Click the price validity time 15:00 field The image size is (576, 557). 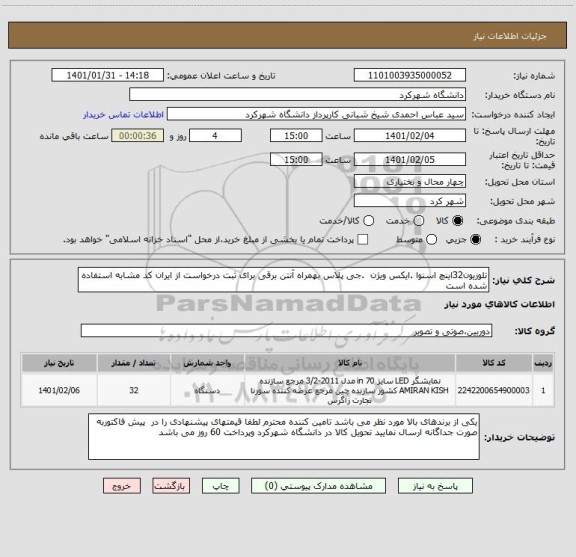point(296,159)
